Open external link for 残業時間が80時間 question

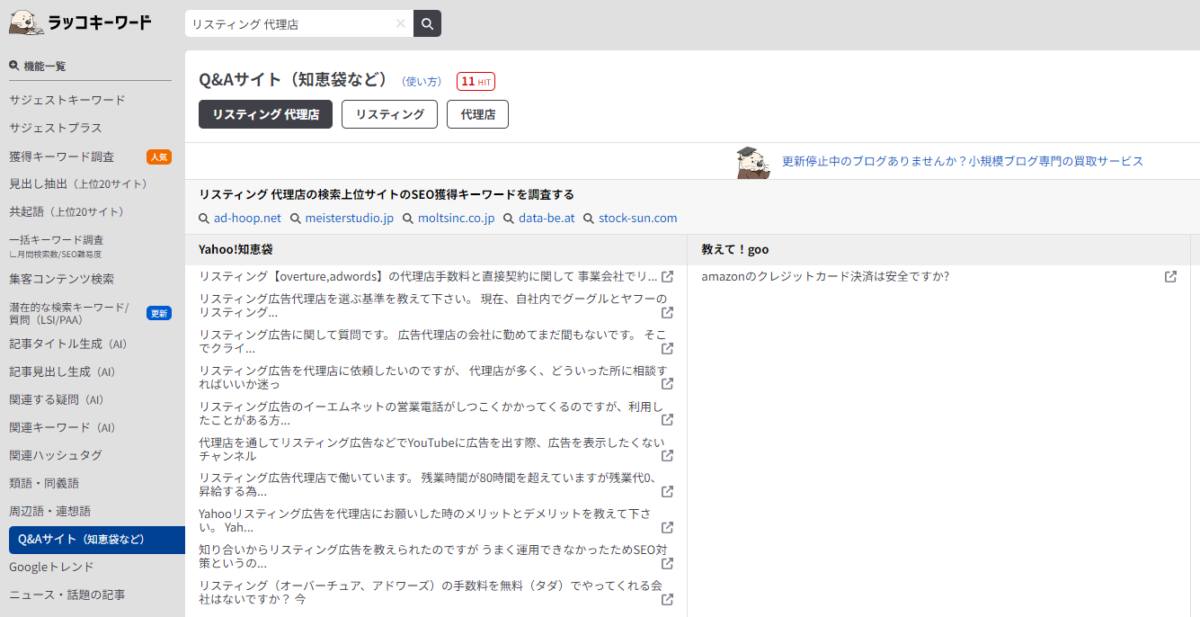(667, 492)
